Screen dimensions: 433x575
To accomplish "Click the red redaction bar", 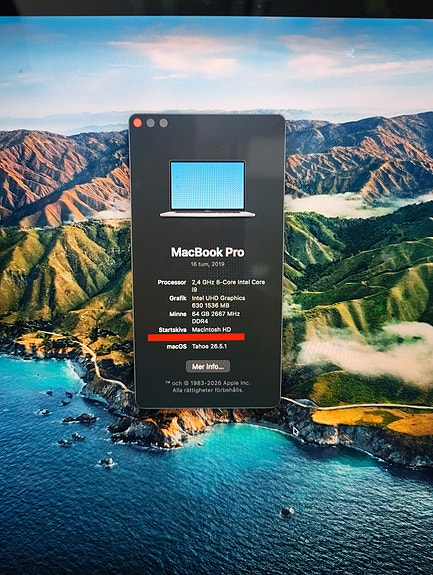I will coord(196,337).
